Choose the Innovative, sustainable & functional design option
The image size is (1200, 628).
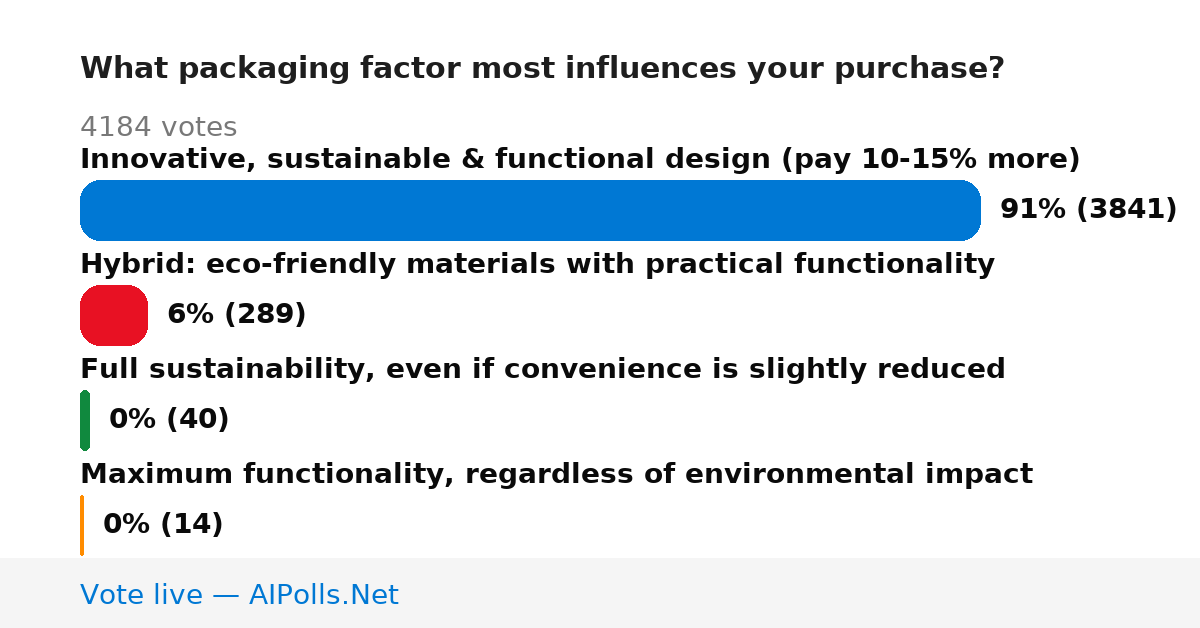[x=580, y=159]
